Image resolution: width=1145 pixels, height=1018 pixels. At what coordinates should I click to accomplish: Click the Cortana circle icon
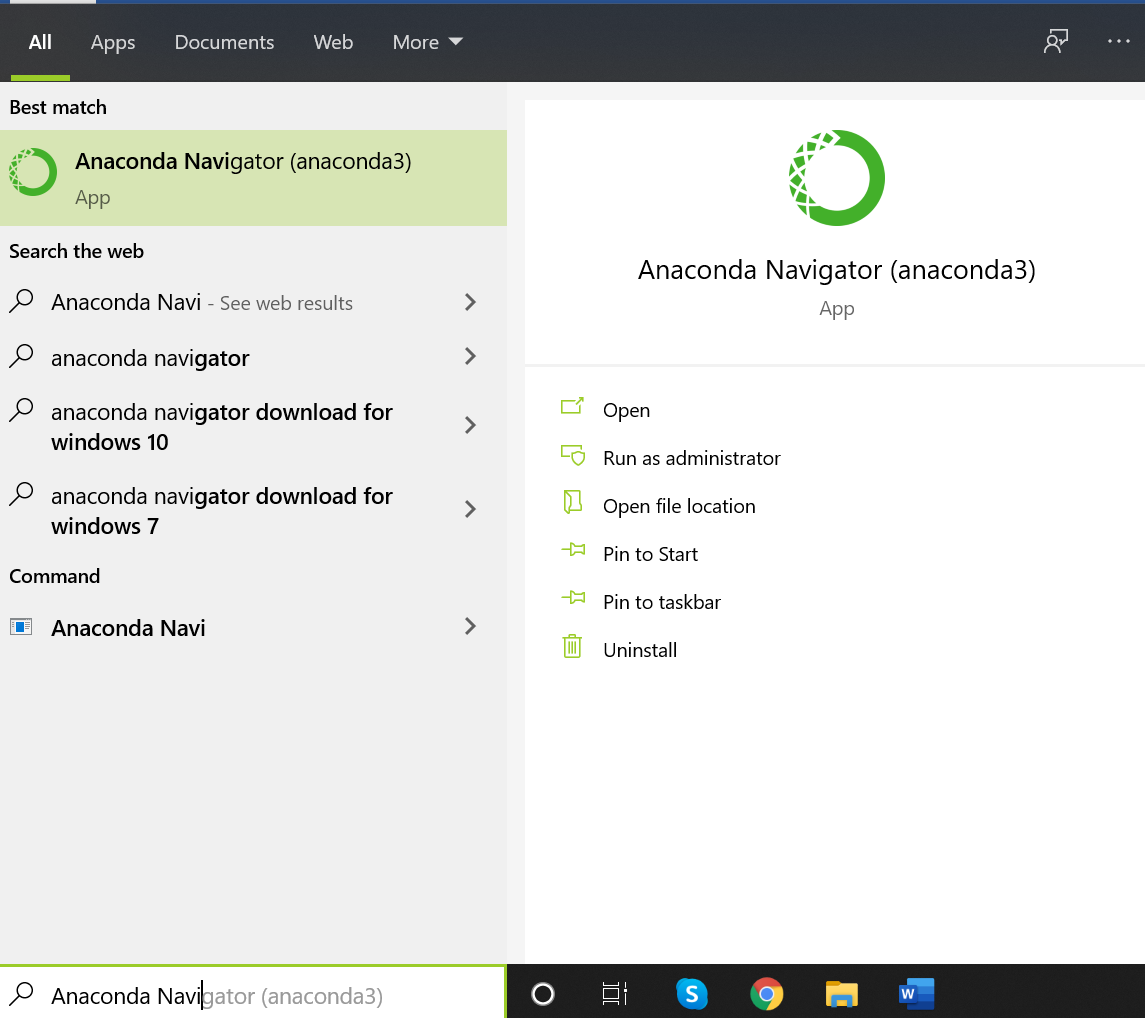pyautogui.click(x=543, y=993)
